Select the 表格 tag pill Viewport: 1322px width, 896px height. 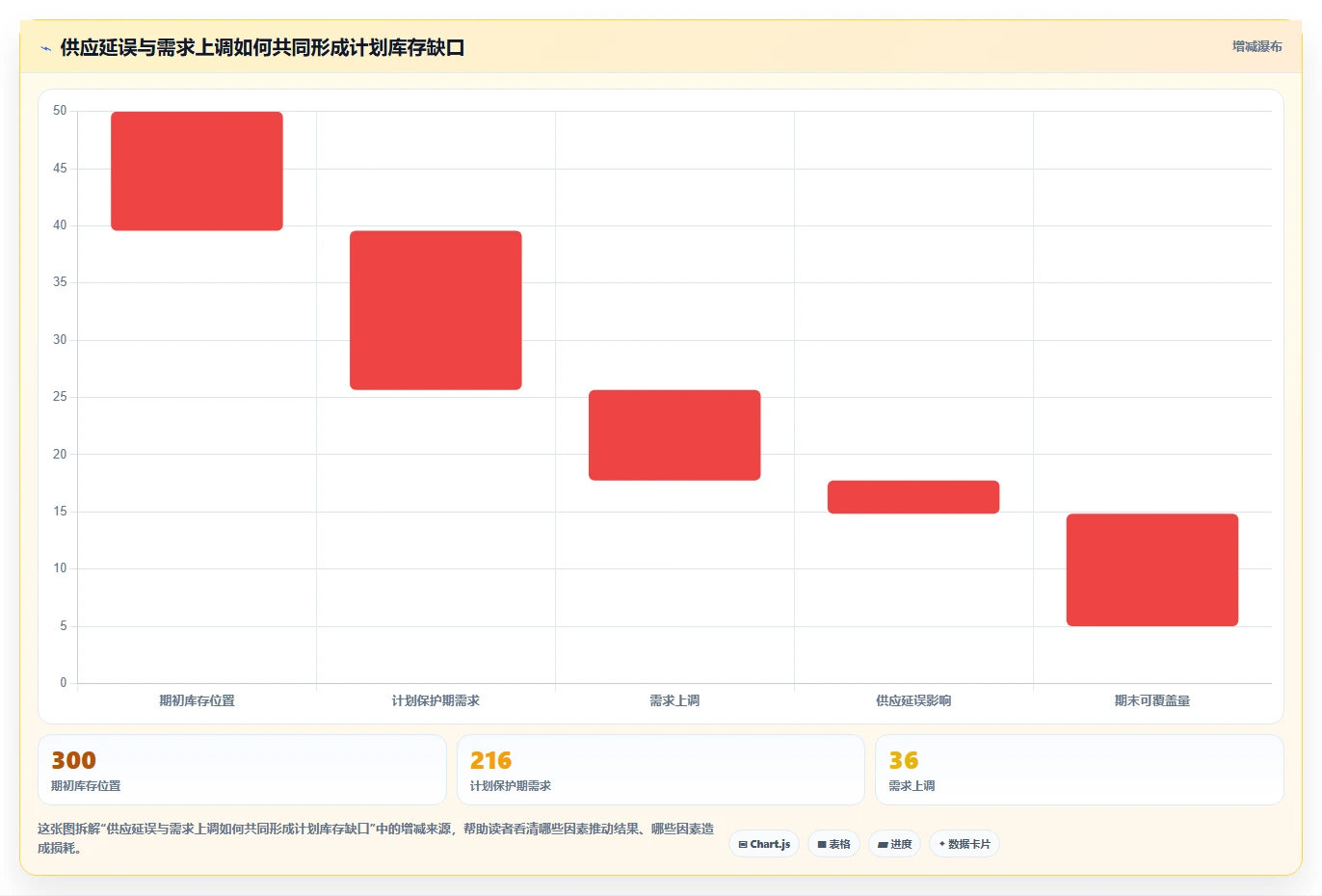coord(834,844)
